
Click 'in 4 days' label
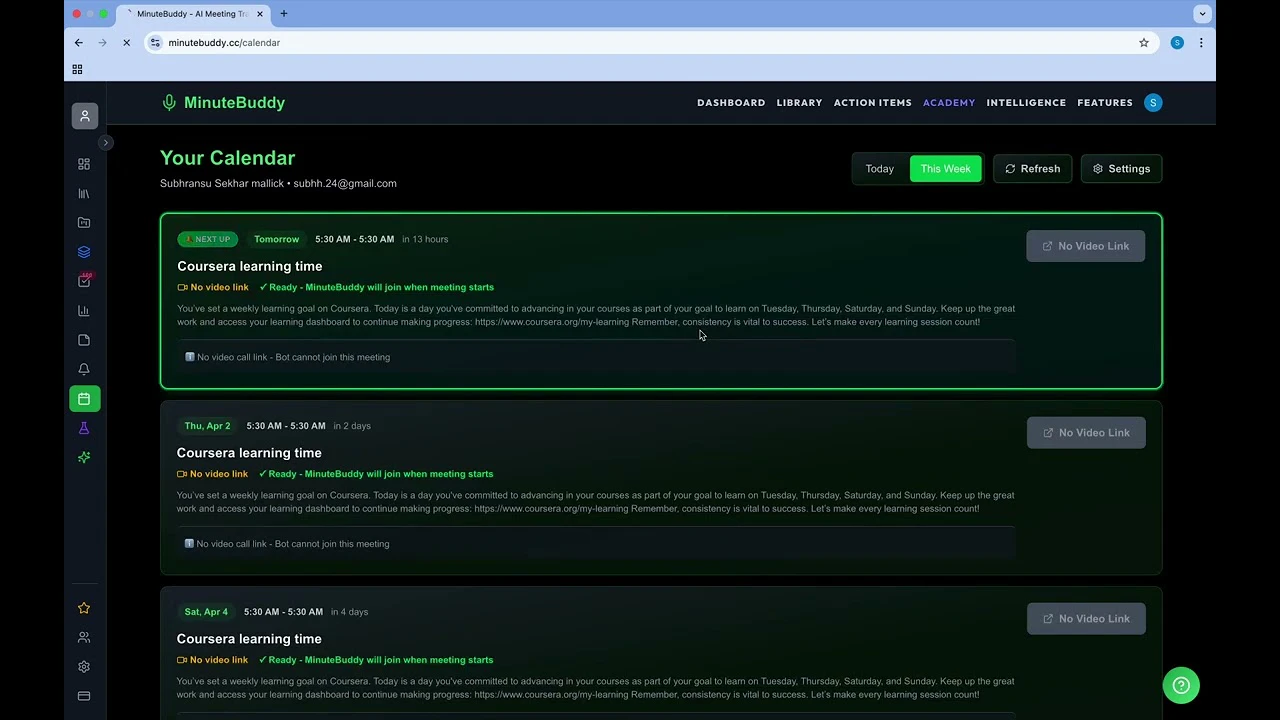[x=349, y=612]
